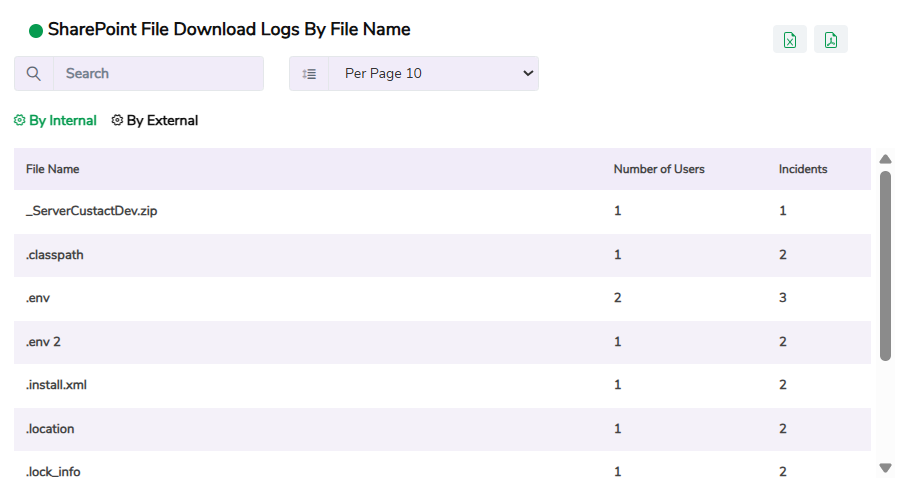Click the gear icon beside By Internal
The width and height of the screenshot is (905, 497).
tap(19, 121)
